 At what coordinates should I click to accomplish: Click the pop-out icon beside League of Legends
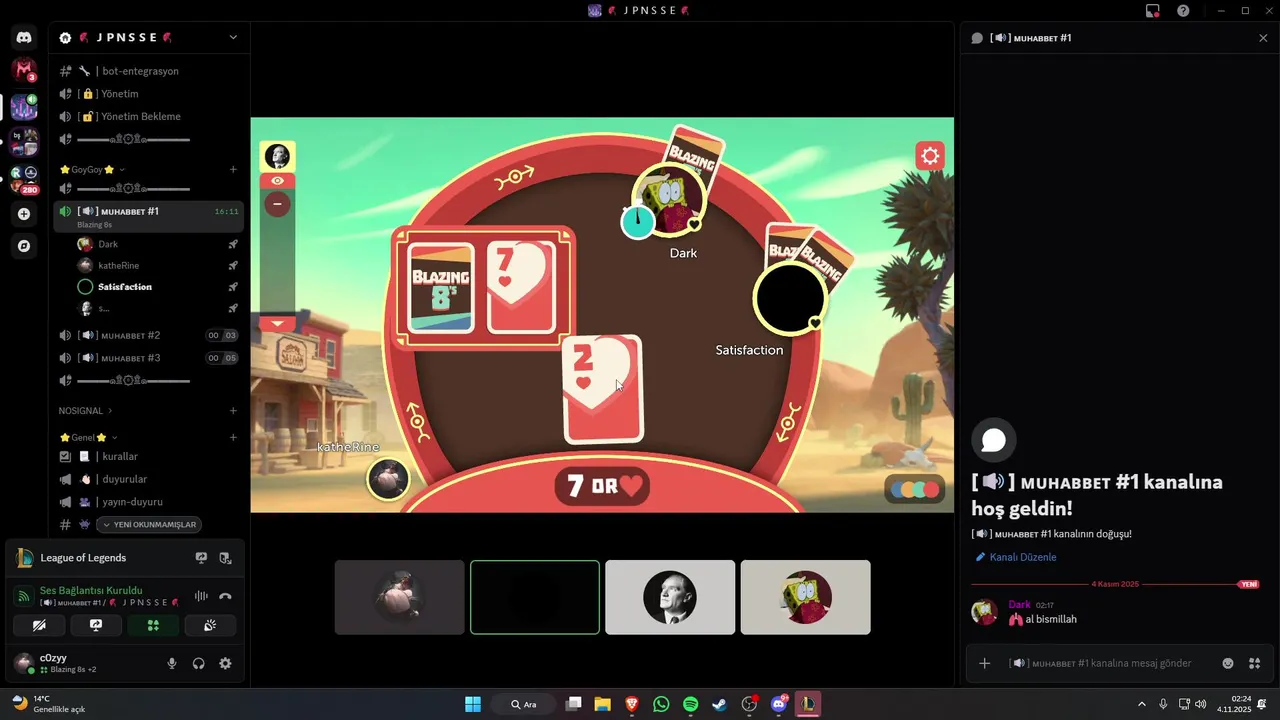pyautogui.click(x=225, y=558)
